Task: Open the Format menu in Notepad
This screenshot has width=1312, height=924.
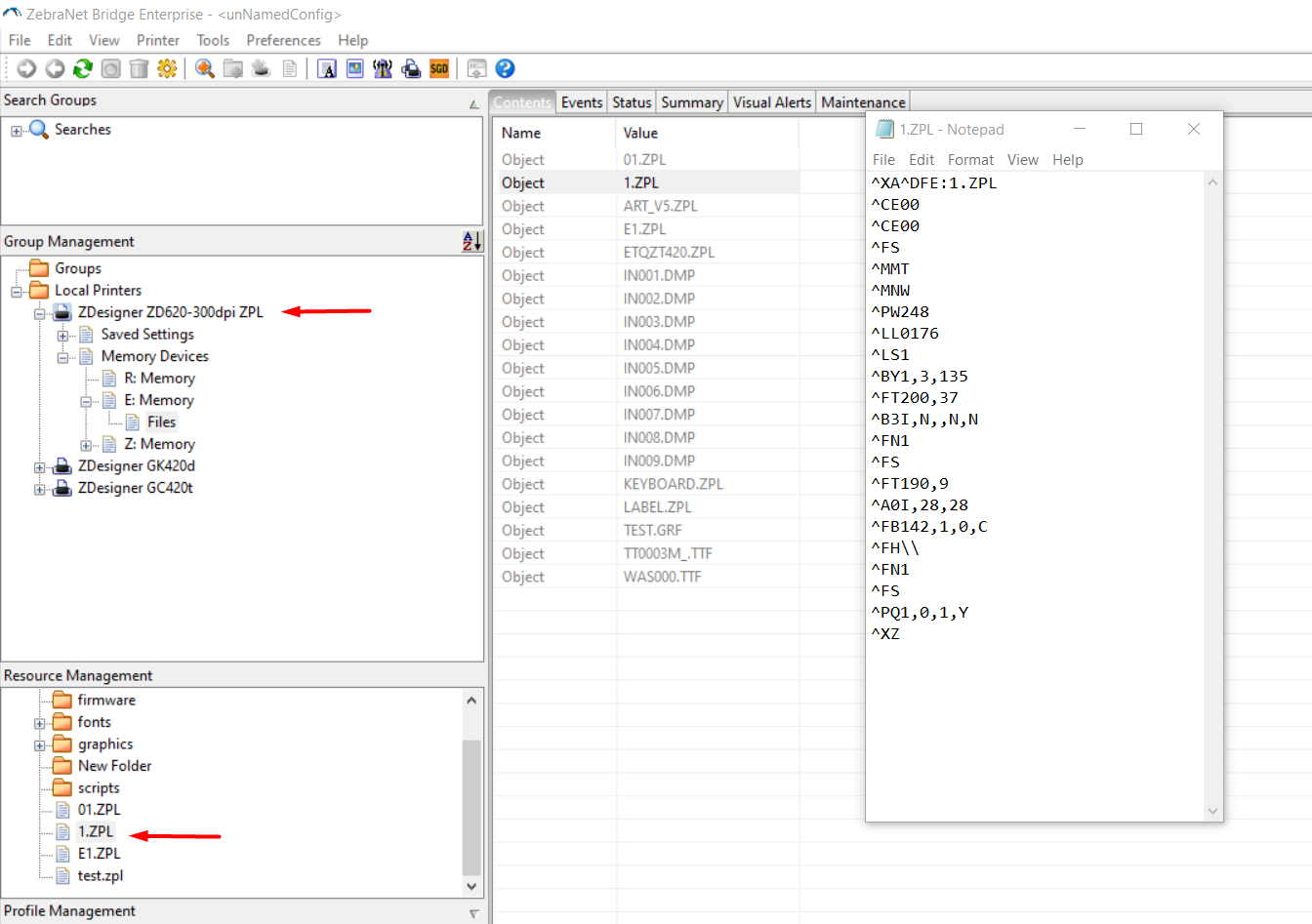Action: [970, 159]
